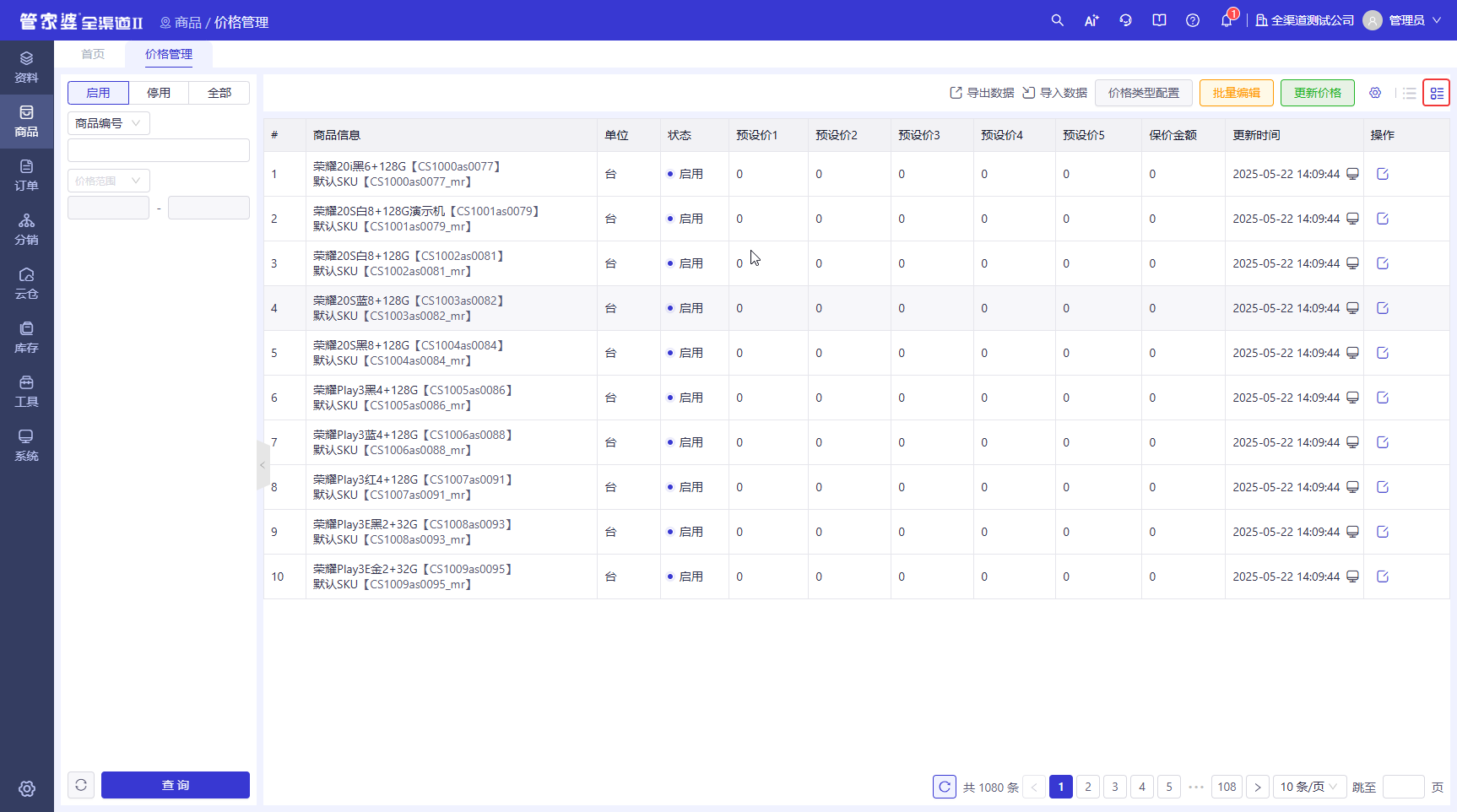The image size is (1457, 812).
Task: Expand the 商品编号 dropdown
Action: pyautogui.click(x=109, y=123)
